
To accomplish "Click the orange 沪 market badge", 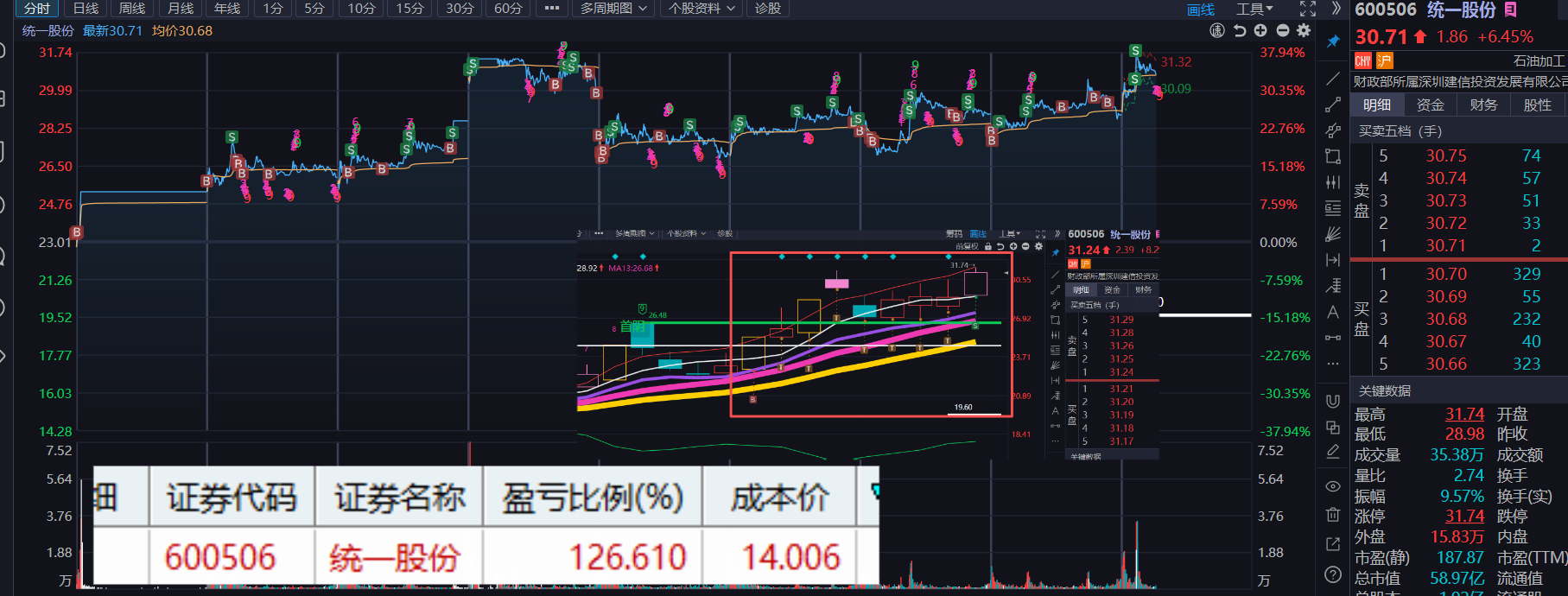I will (1384, 60).
